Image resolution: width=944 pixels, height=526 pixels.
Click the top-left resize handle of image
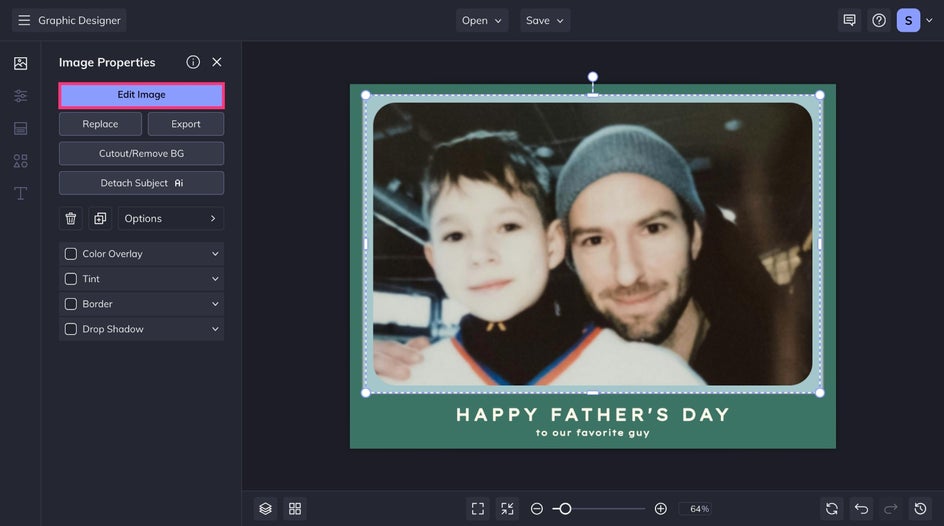[x=365, y=95]
